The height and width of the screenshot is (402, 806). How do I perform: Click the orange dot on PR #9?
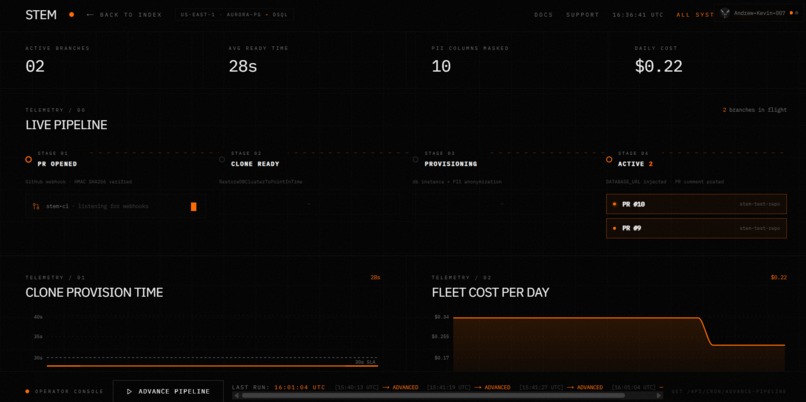click(614, 228)
